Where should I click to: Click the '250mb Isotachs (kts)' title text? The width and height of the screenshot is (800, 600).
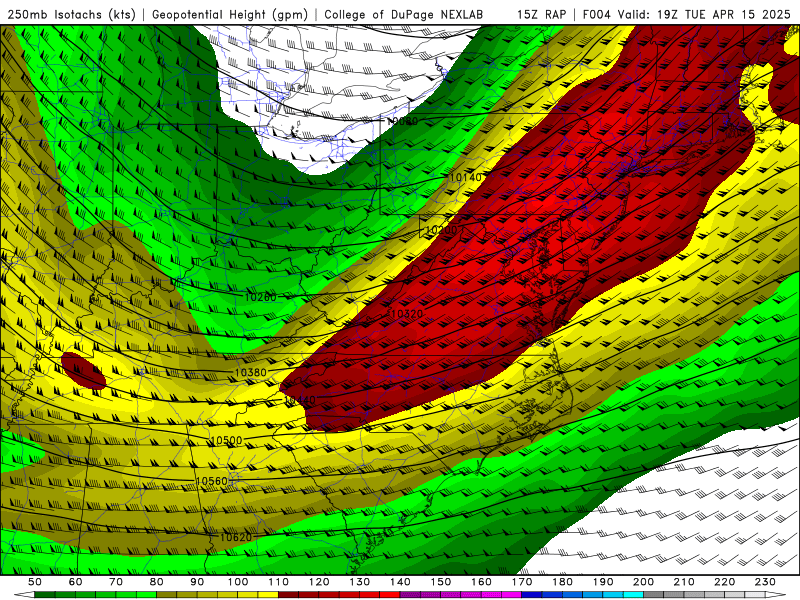pos(71,14)
